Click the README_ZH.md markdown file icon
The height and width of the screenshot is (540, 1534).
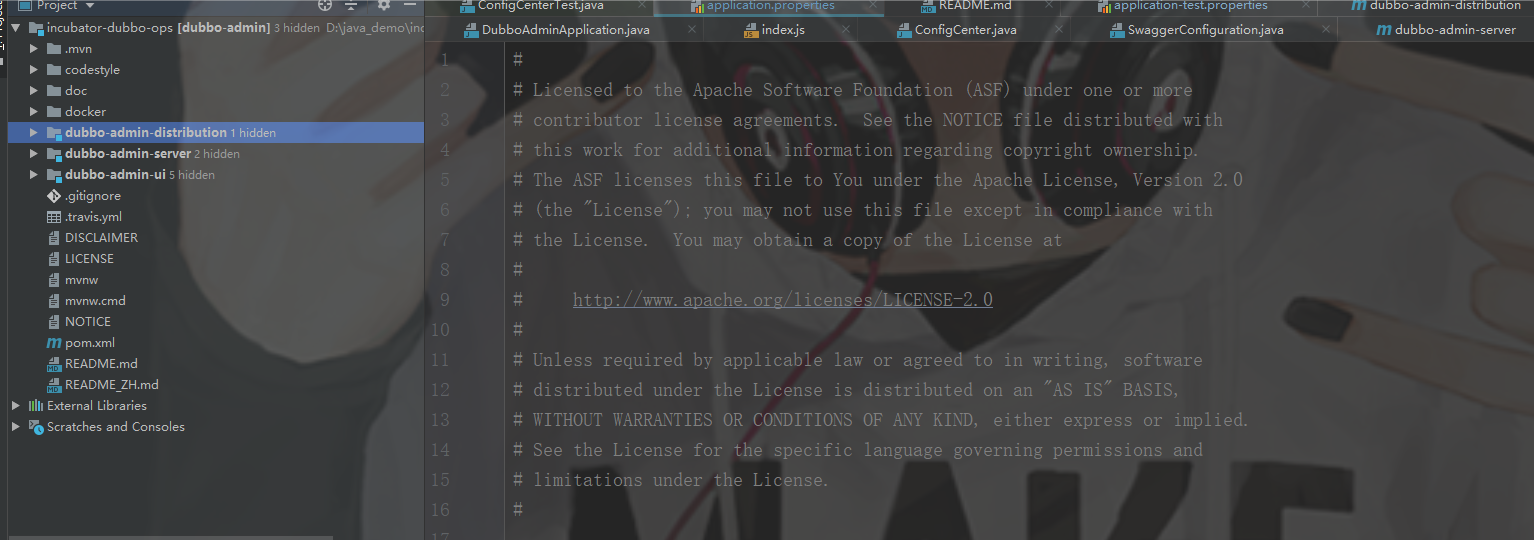pyautogui.click(x=54, y=384)
